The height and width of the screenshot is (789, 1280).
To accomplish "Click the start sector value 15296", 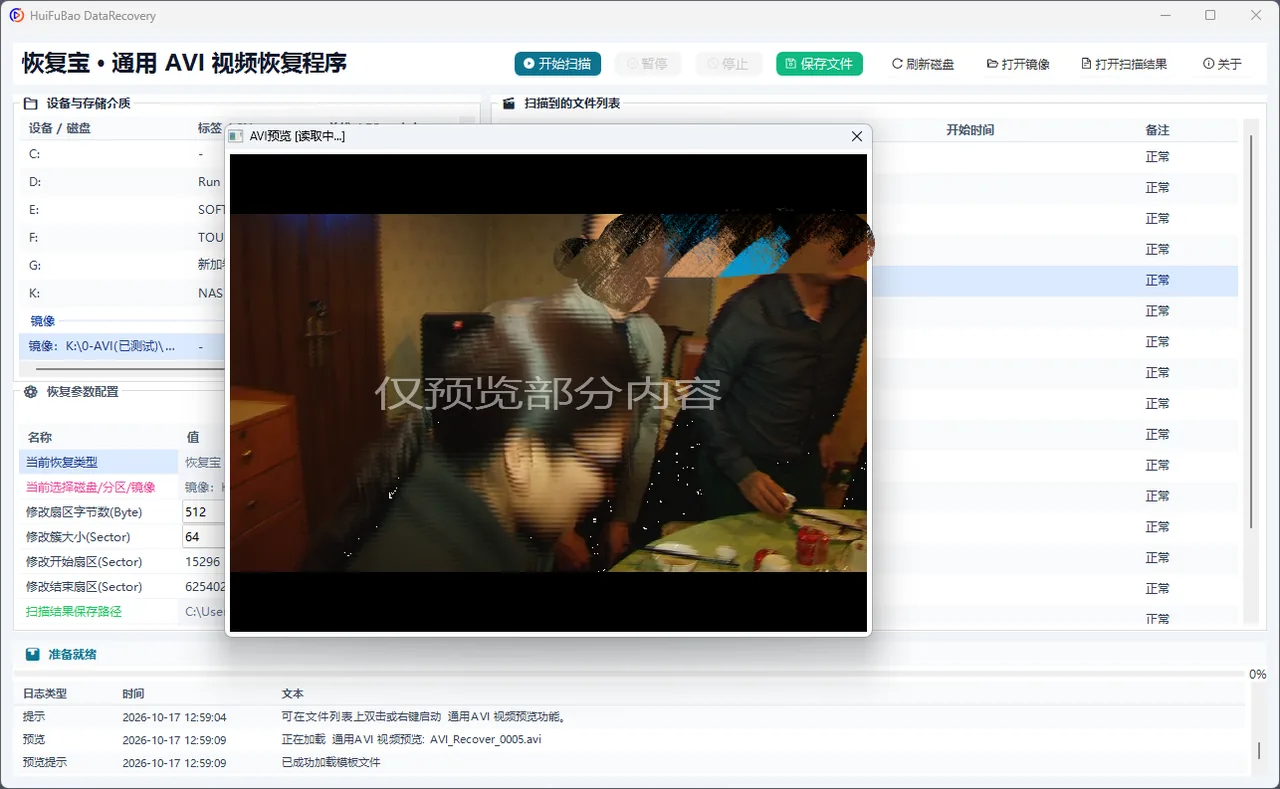I will tap(203, 562).
